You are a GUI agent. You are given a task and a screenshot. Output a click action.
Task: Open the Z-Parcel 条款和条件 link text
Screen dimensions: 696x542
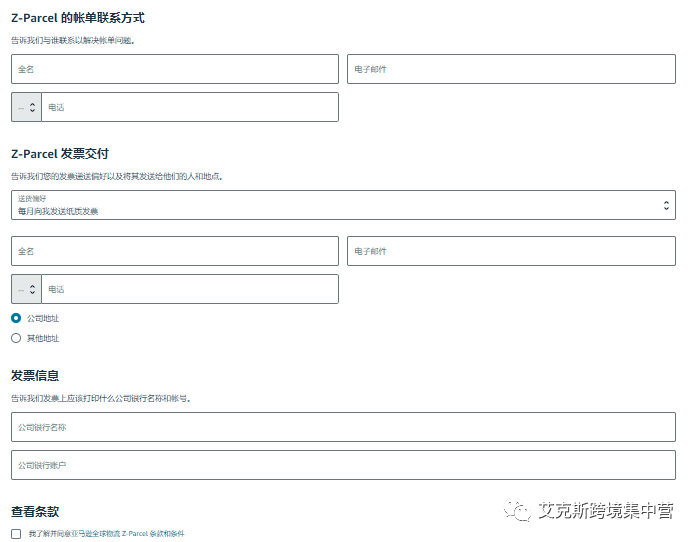point(153,534)
